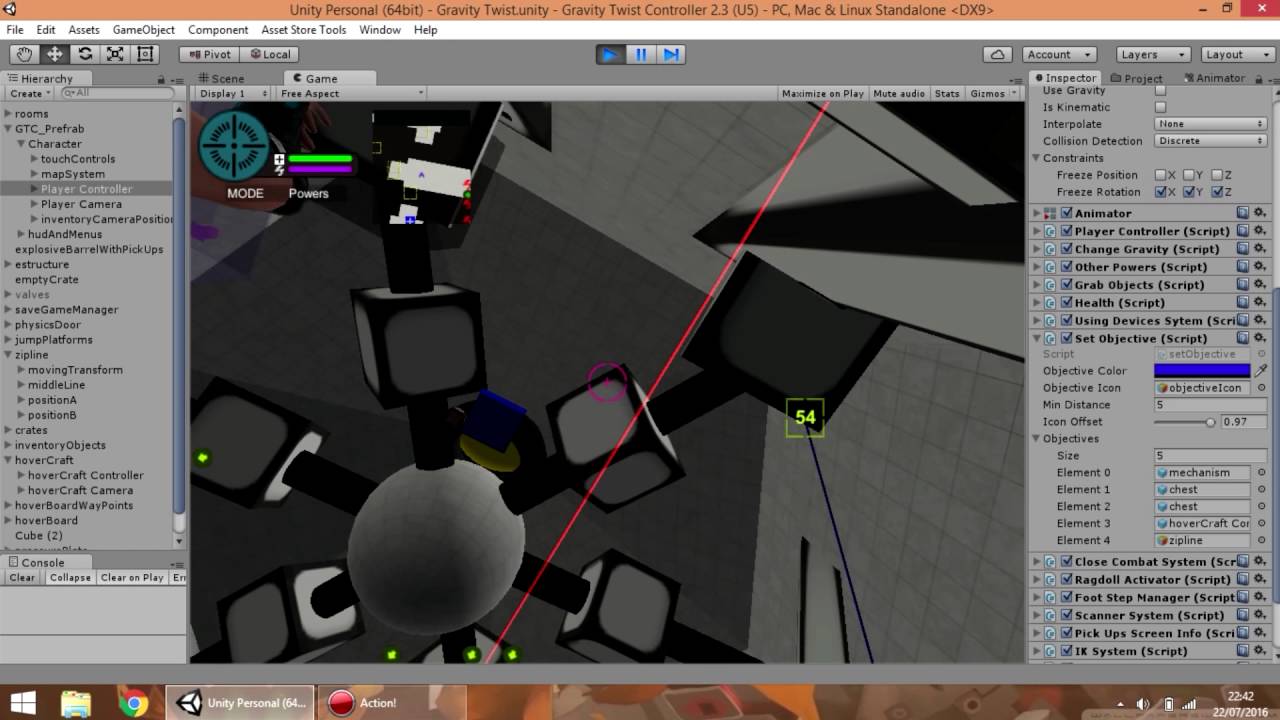The width and height of the screenshot is (1280, 720).
Task: Open Other Powers script help icon
Action: click(1243, 267)
